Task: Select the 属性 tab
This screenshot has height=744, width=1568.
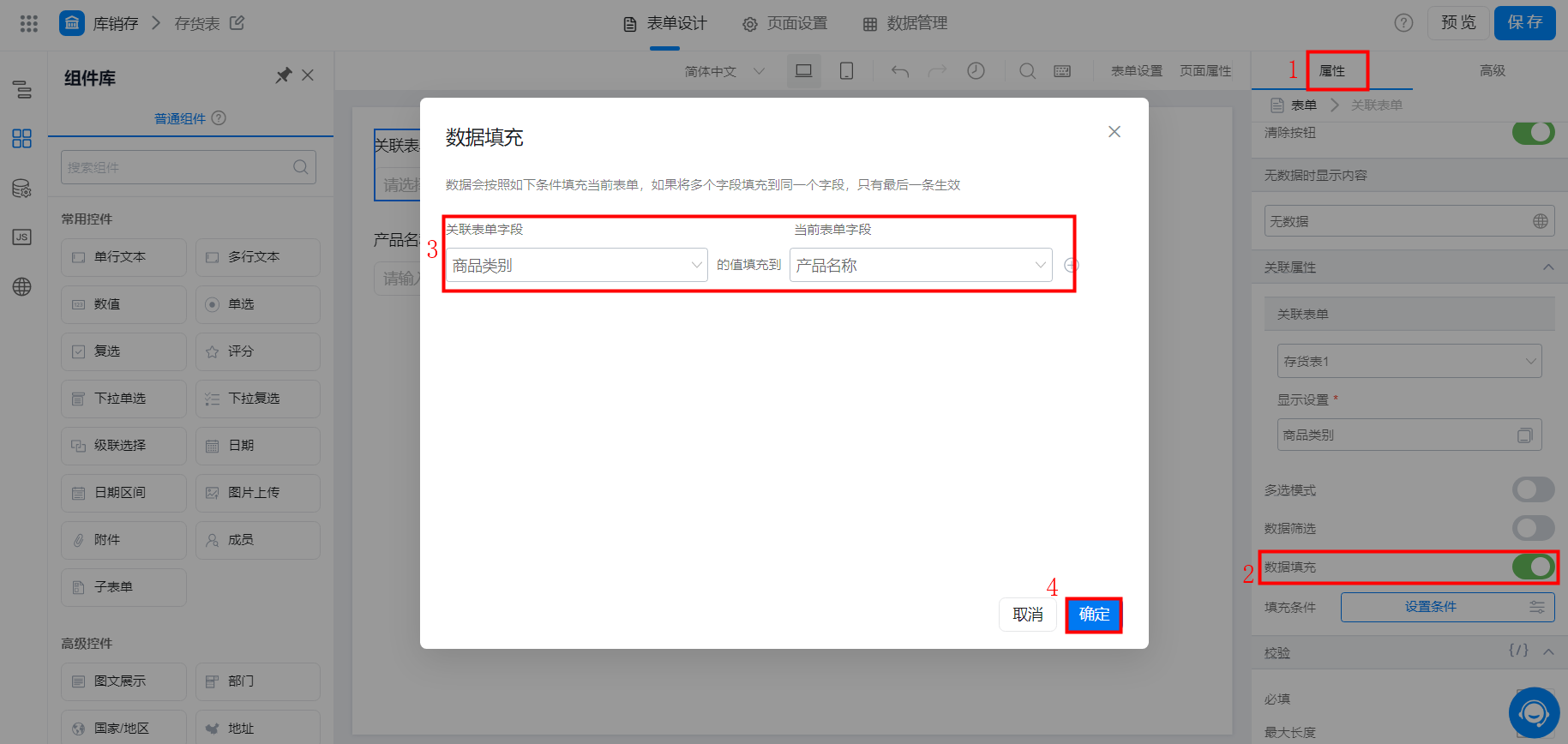Action: point(1332,71)
